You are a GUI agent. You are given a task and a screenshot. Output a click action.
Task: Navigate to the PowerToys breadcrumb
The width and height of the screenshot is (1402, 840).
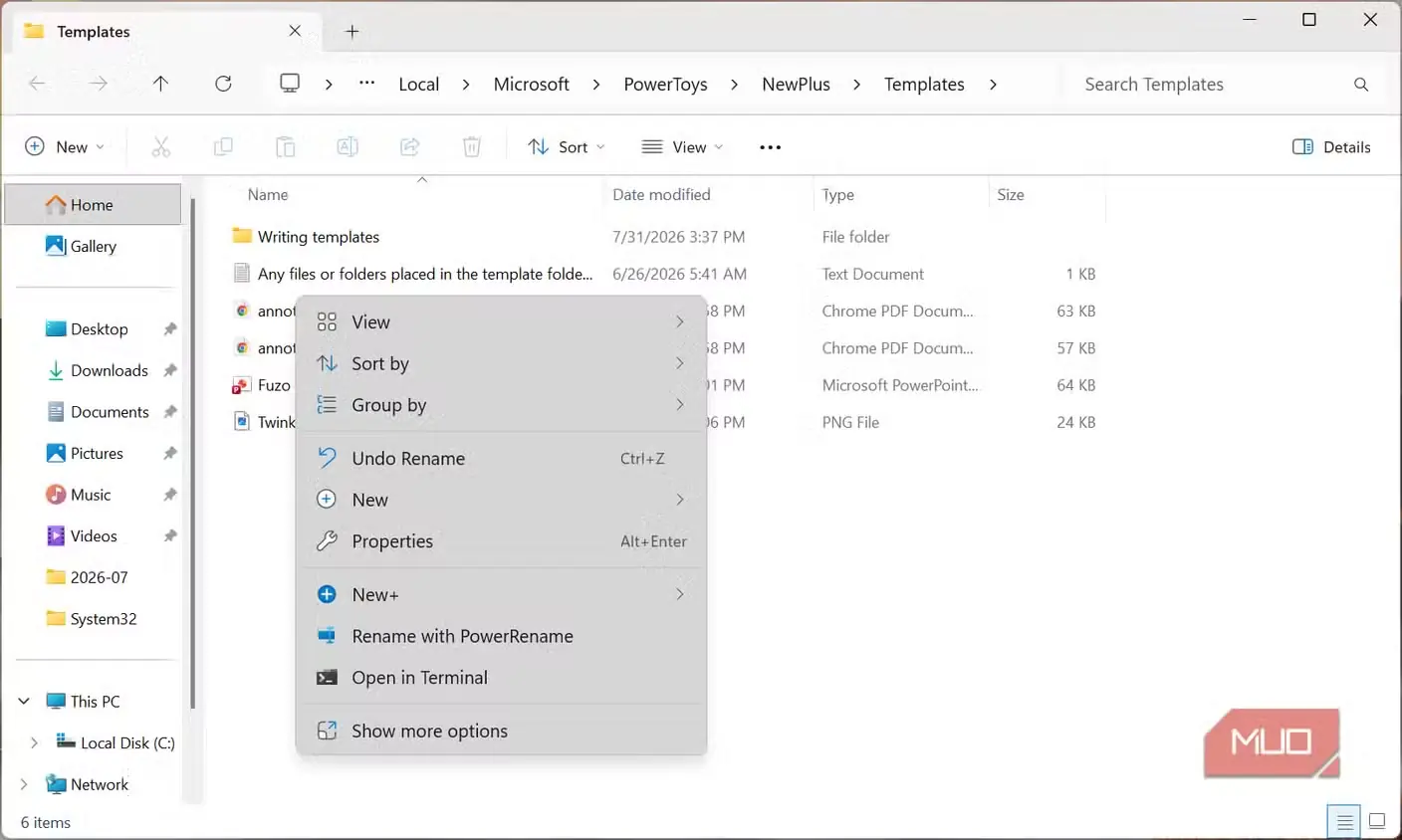click(665, 85)
